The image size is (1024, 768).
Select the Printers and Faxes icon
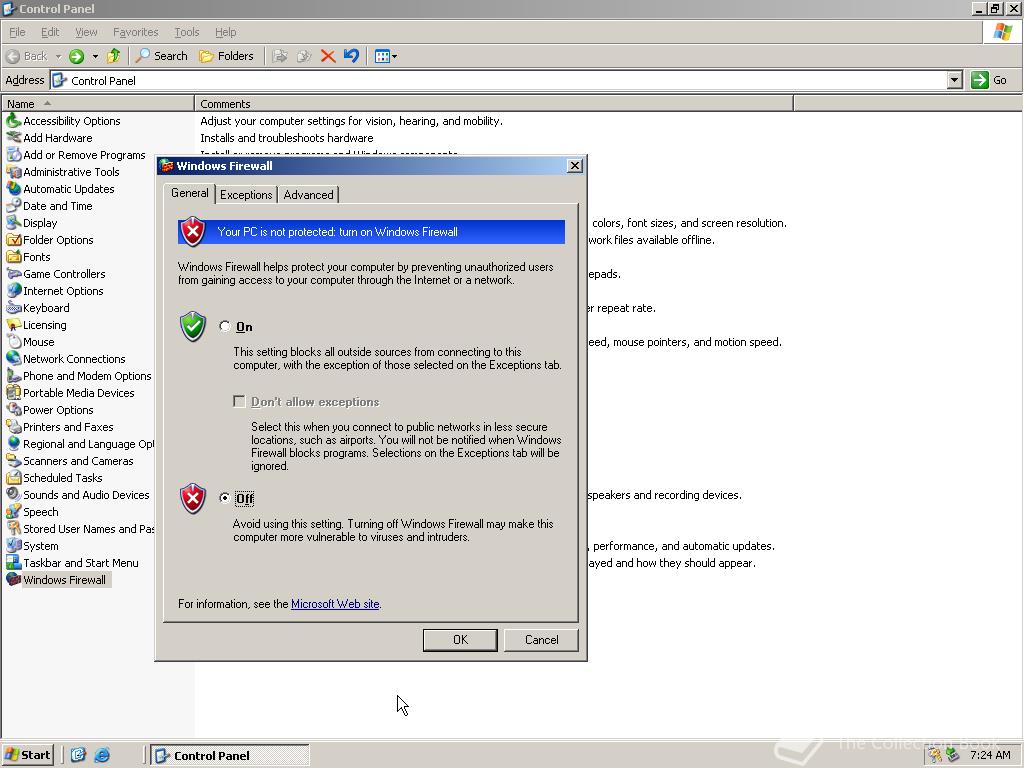(13, 426)
